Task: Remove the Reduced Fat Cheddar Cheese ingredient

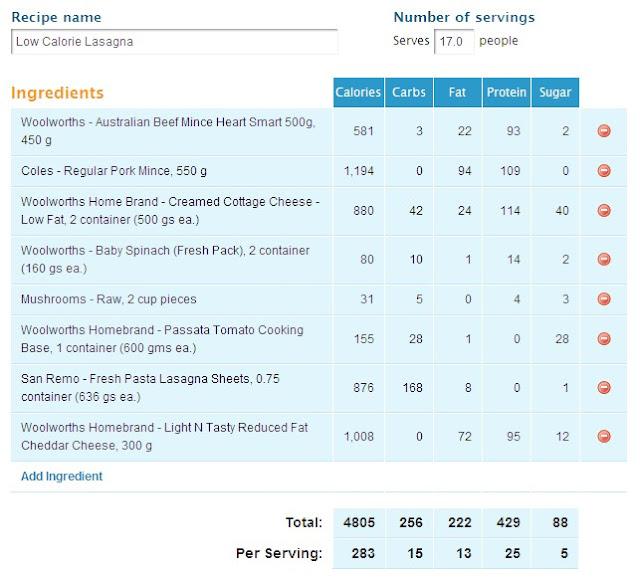Action: 604,436
